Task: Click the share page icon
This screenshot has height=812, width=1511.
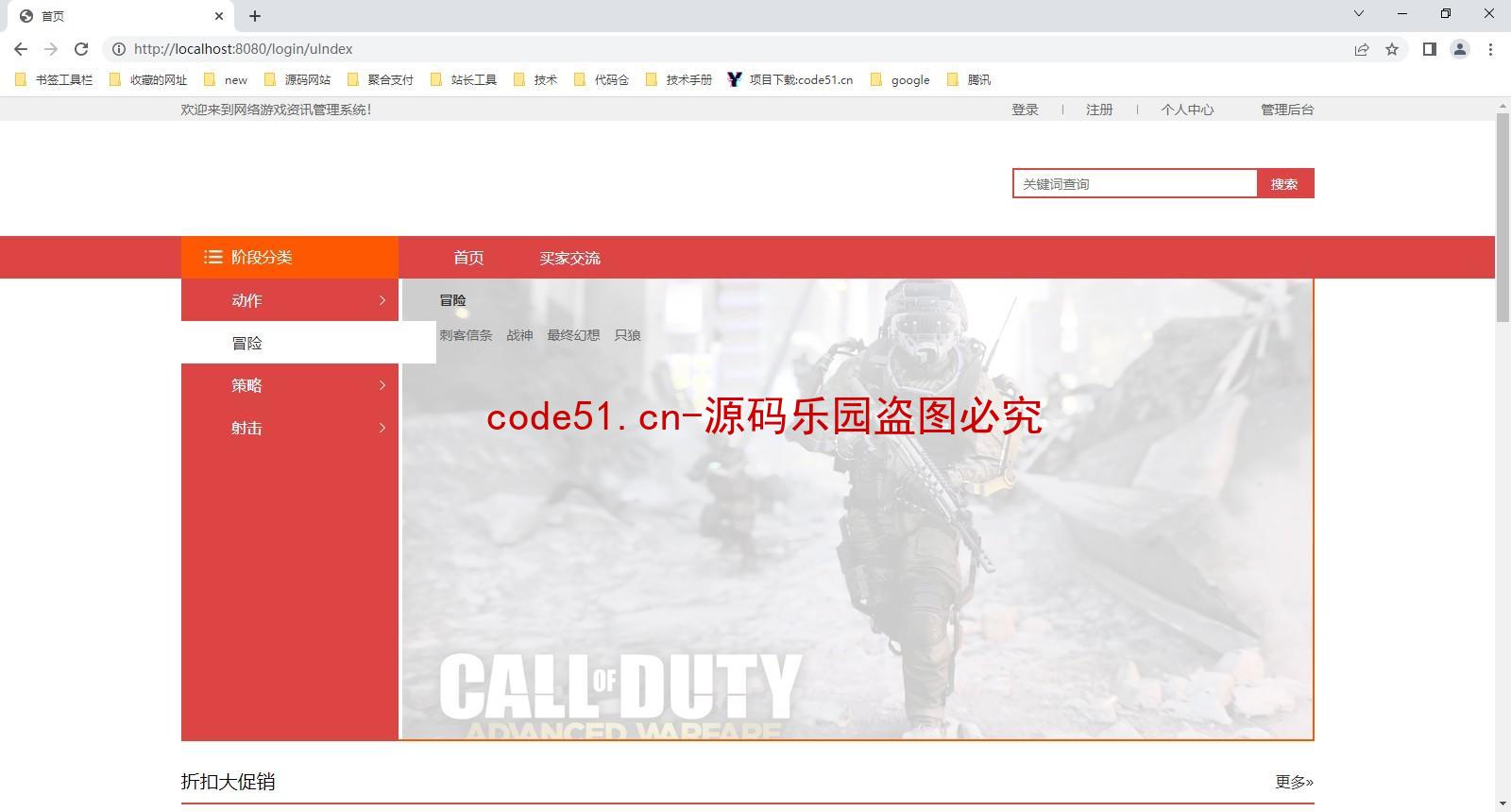Action: point(1362,49)
